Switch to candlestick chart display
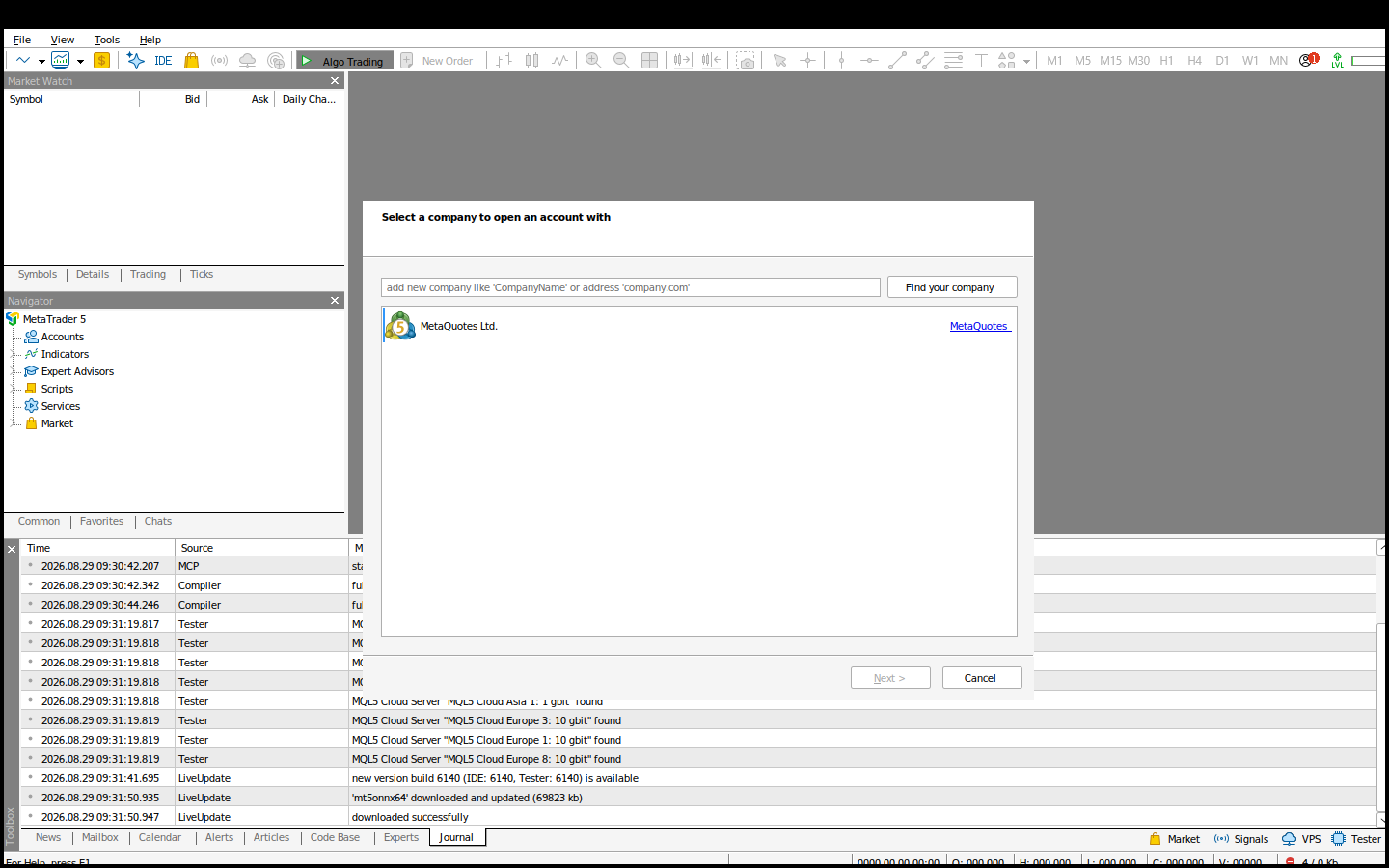 click(531, 60)
